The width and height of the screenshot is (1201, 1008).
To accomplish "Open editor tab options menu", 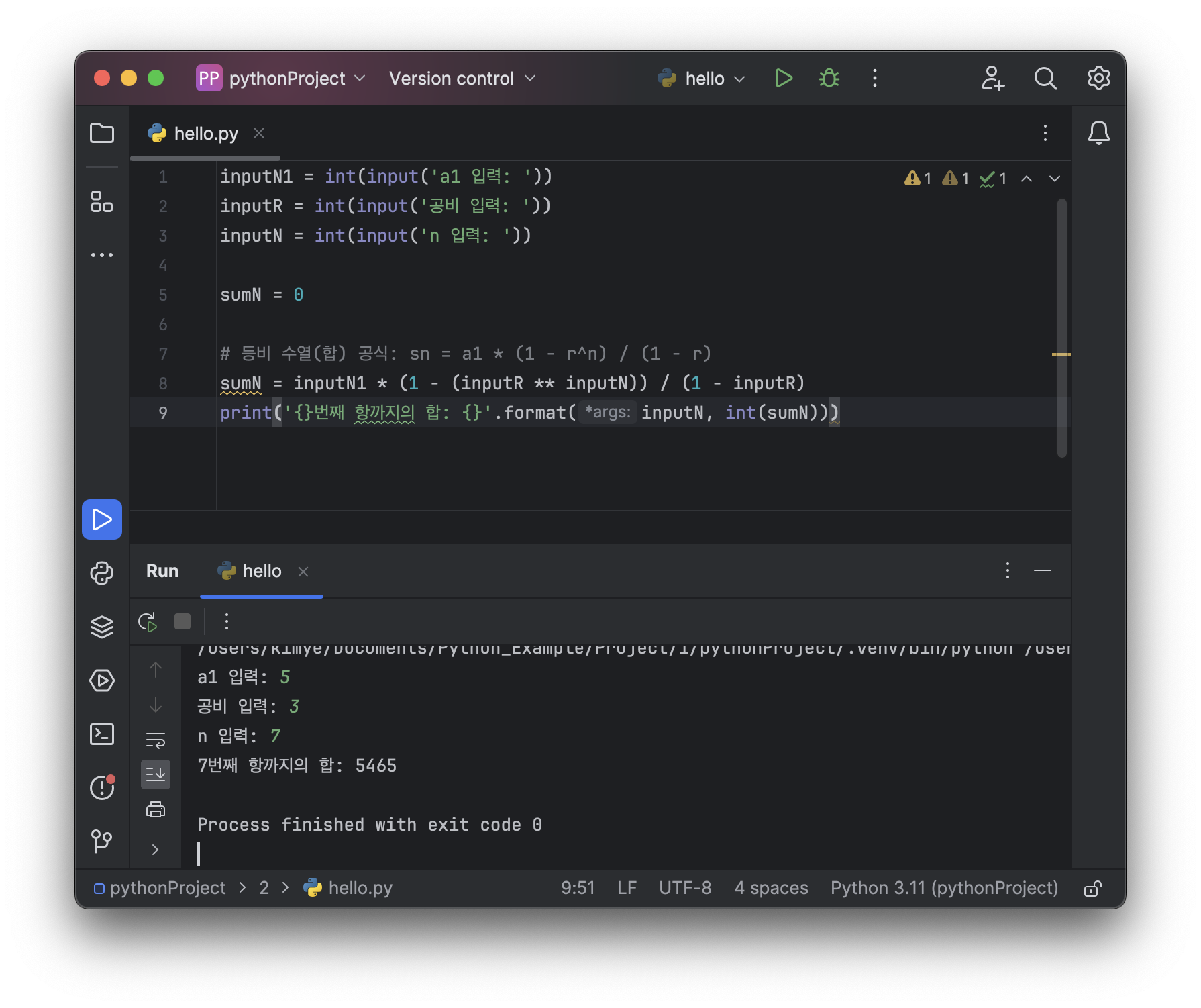I will (1045, 133).
